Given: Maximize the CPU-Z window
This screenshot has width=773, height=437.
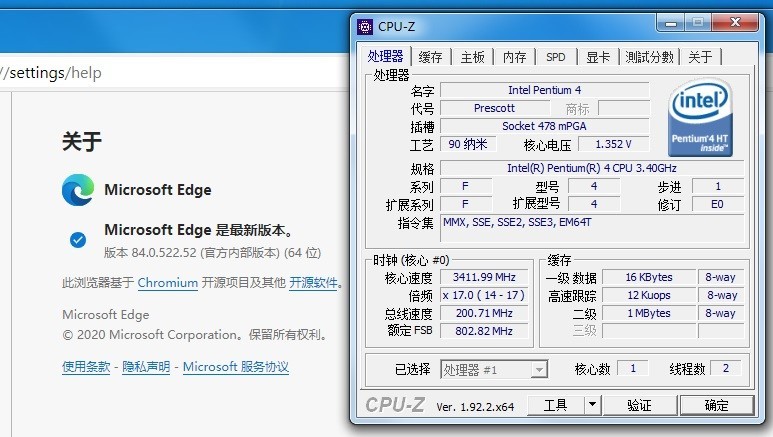Looking at the screenshot, I should pyautogui.click(x=698, y=23).
